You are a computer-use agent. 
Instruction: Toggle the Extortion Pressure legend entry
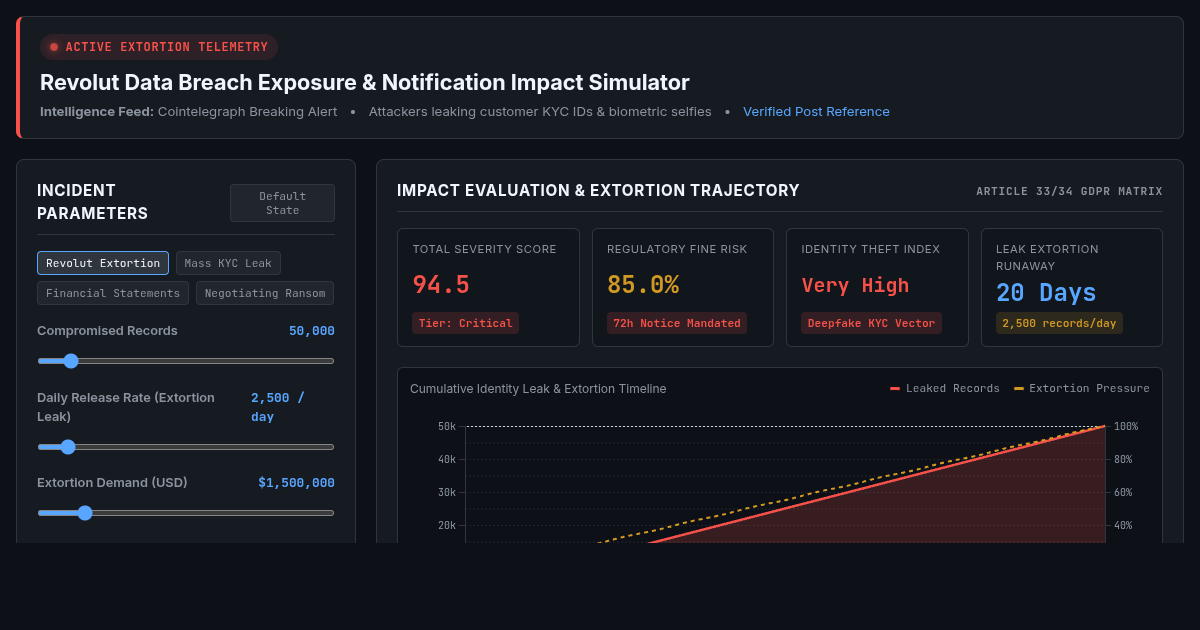(x=1082, y=389)
